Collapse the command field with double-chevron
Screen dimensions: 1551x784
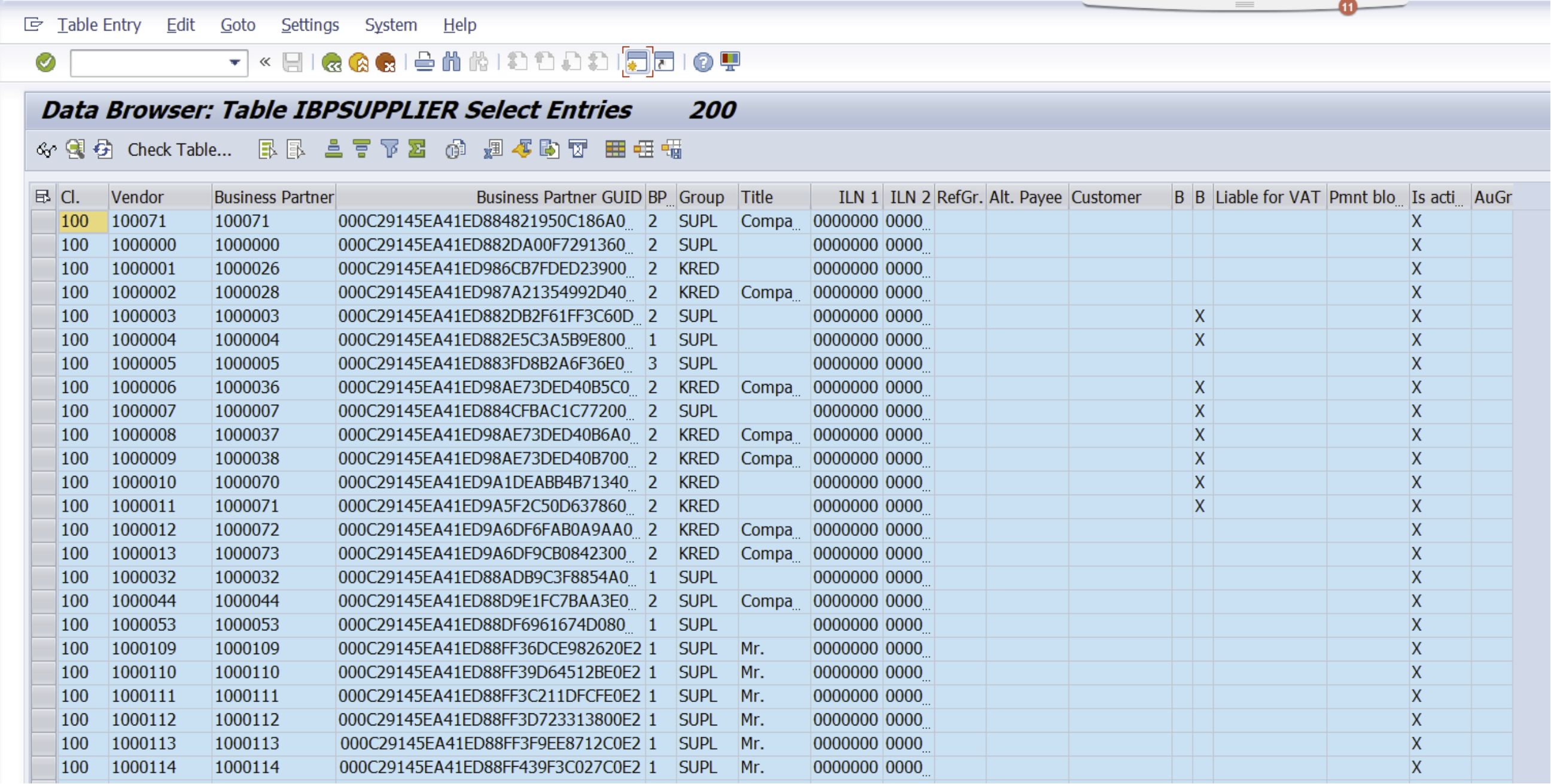tap(265, 62)
